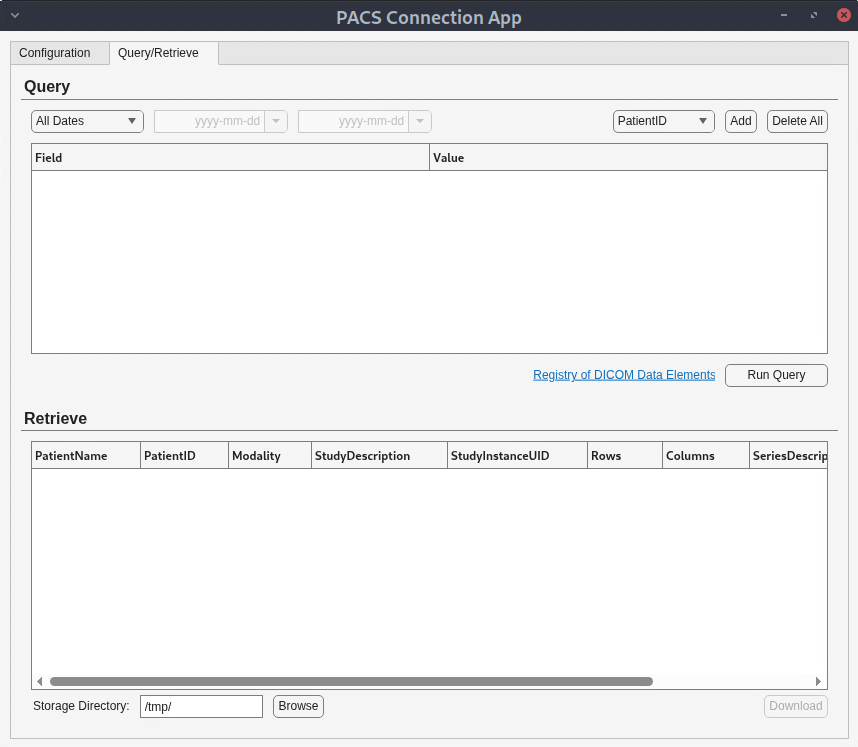The width and height of the screenshot is (858, 747).
Task: Click the horizontal scrollbar left arrow
Action: point(39,681)
